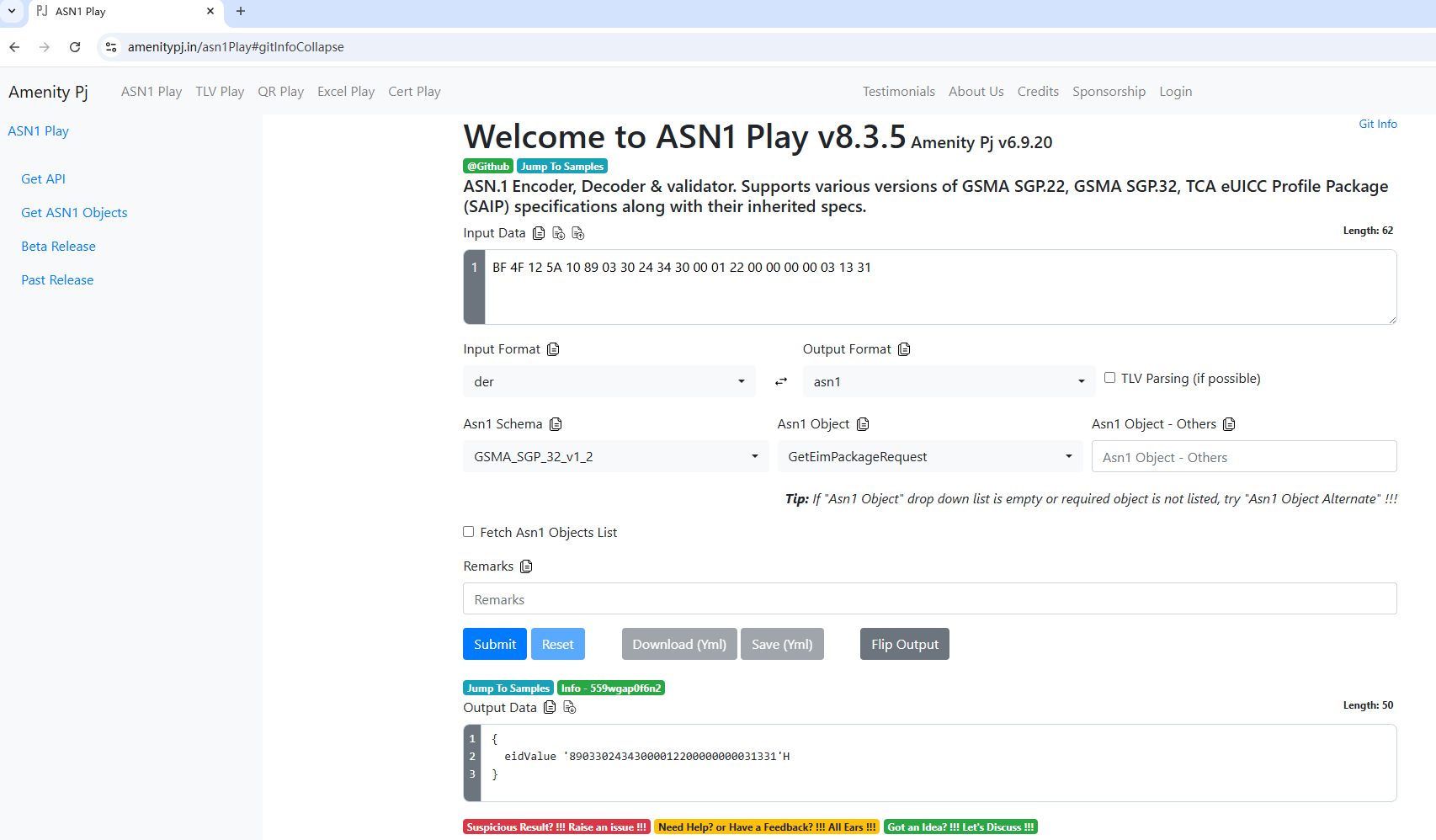Viewport: 1436px width, 840px height.
Task: Open the ASN1 Play sidebar link
Action: 39,131
